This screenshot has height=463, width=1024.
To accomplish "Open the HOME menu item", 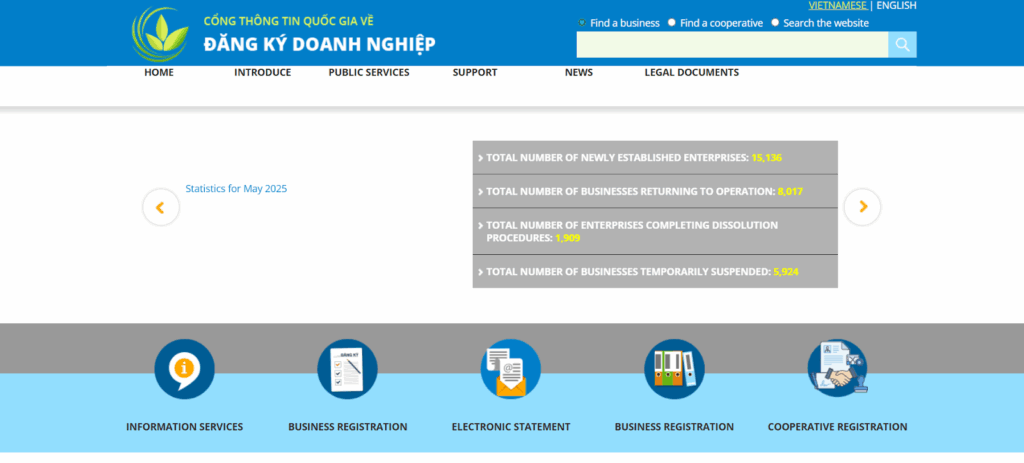I will click(159, 72).
